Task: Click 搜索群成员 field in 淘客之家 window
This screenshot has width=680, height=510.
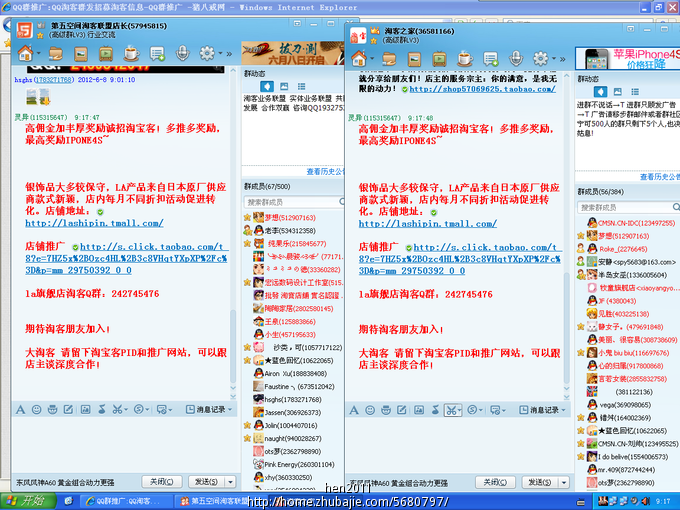Action: point(628,207)
